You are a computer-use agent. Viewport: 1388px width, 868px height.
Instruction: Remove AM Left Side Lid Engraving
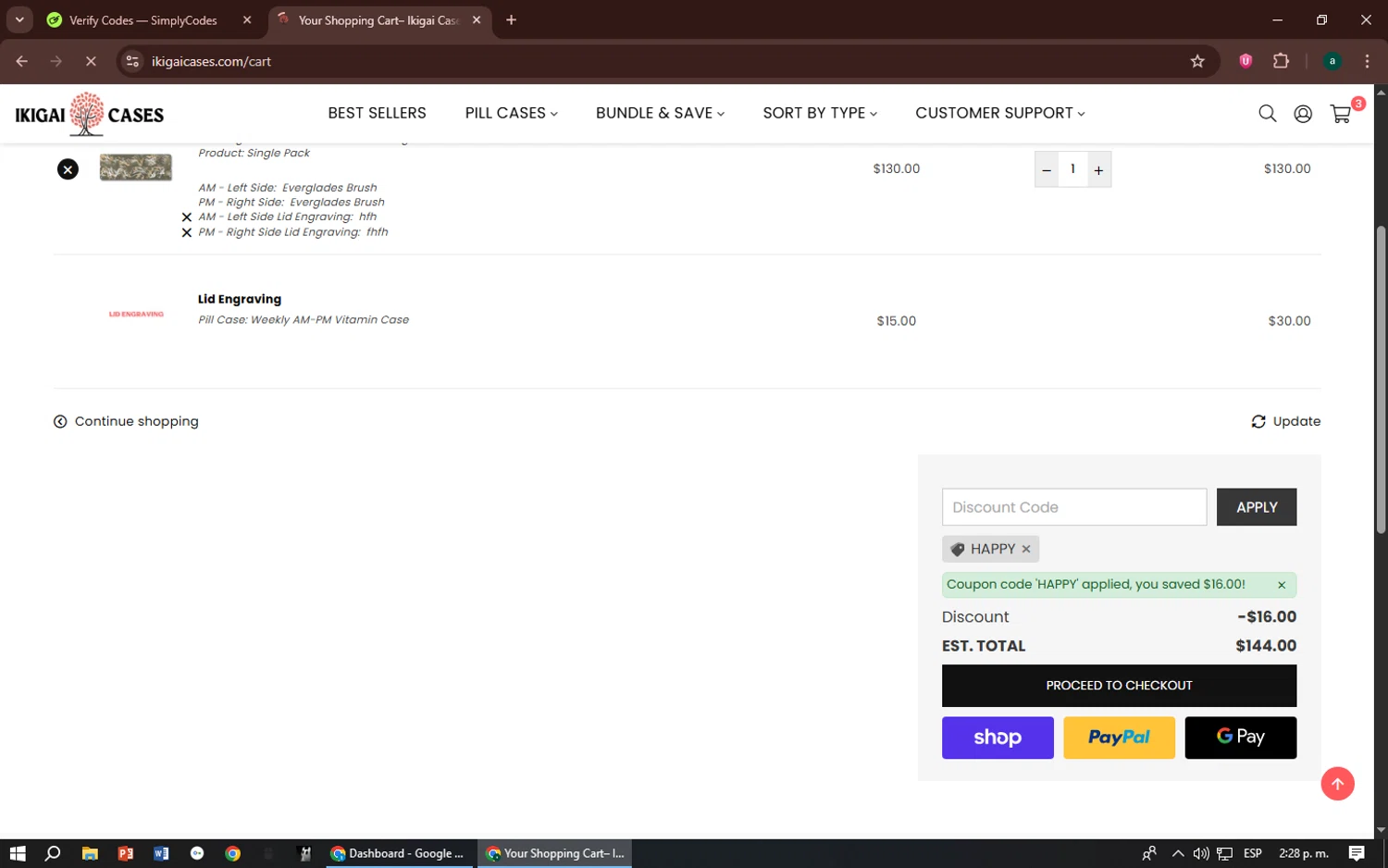(187, 217)
